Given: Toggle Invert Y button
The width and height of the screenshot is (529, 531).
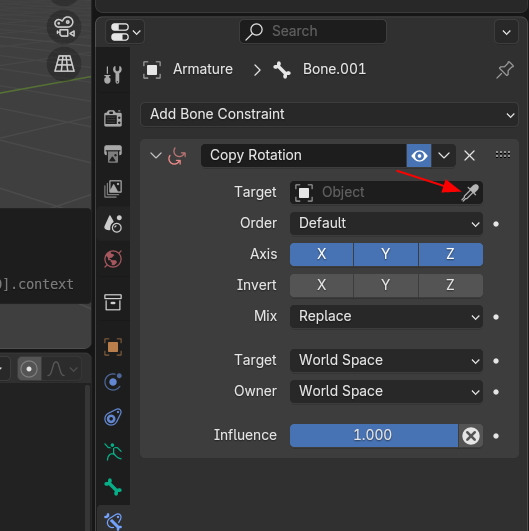Looking at the screenshot, I should pyautogui.click(x=386, y=285).
